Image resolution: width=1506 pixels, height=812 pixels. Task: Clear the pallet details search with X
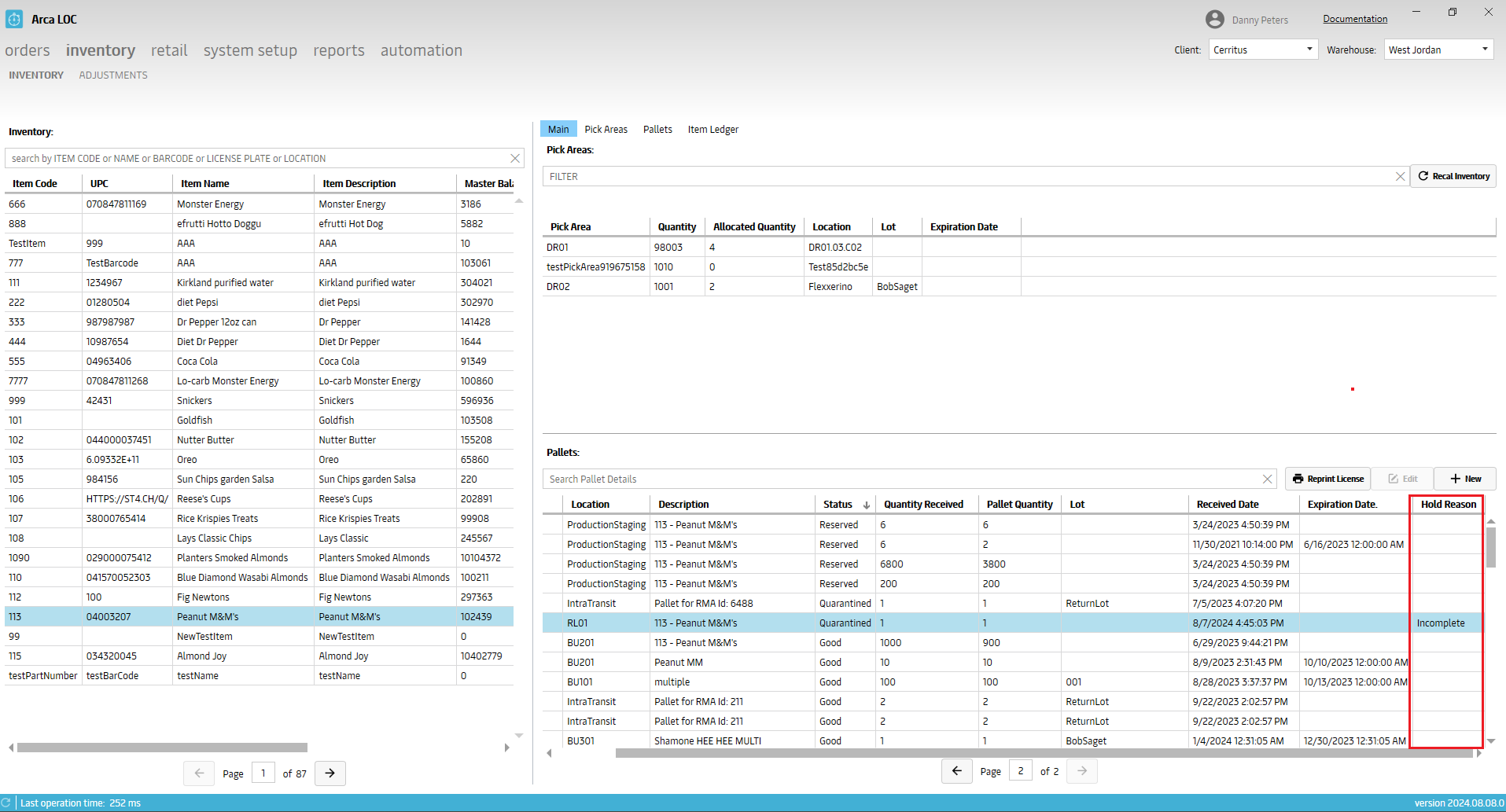(1267, 479)
